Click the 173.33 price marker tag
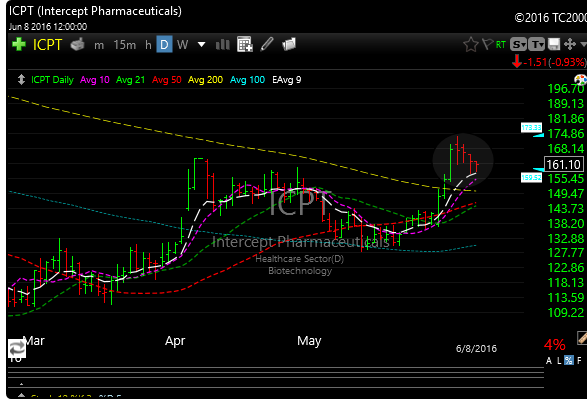The width and height of the screenshot is (587, 399). (531, 128)
